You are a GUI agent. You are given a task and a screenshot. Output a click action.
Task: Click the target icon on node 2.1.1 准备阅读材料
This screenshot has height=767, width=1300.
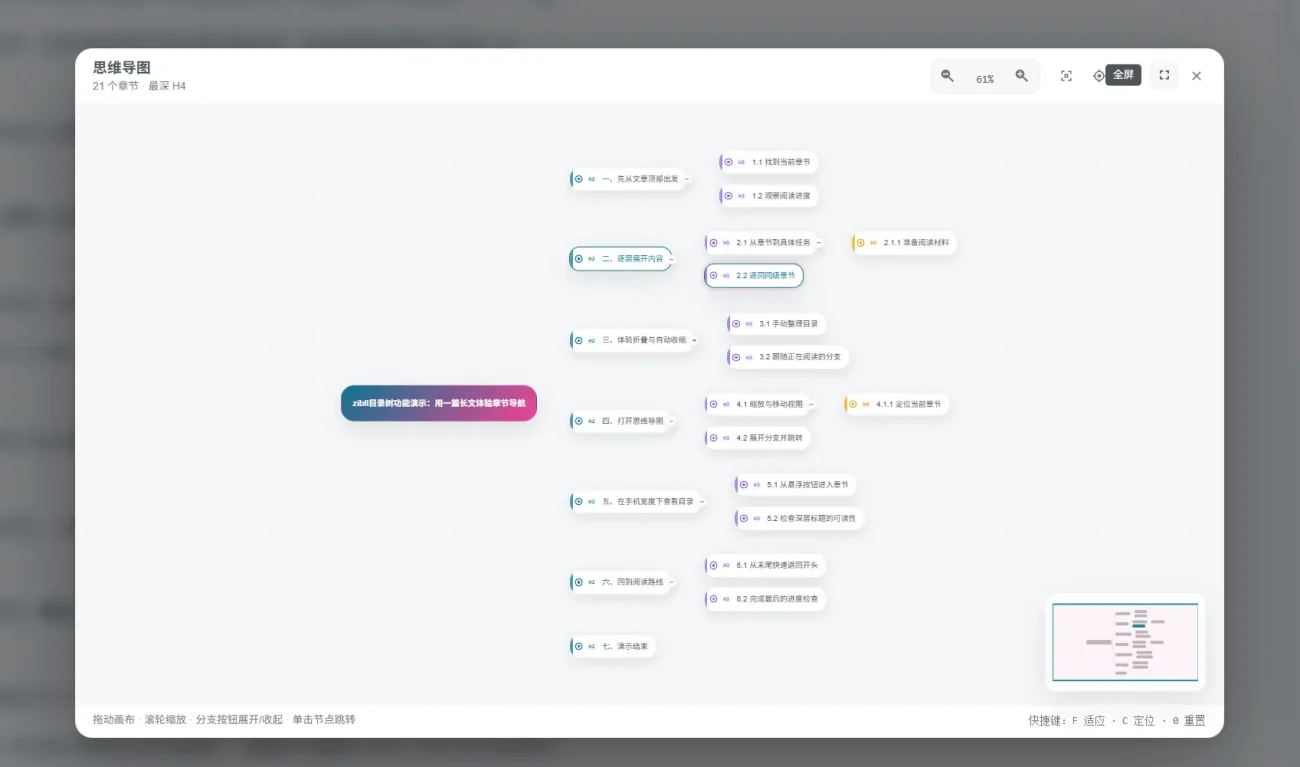click(x=860, y=243)
